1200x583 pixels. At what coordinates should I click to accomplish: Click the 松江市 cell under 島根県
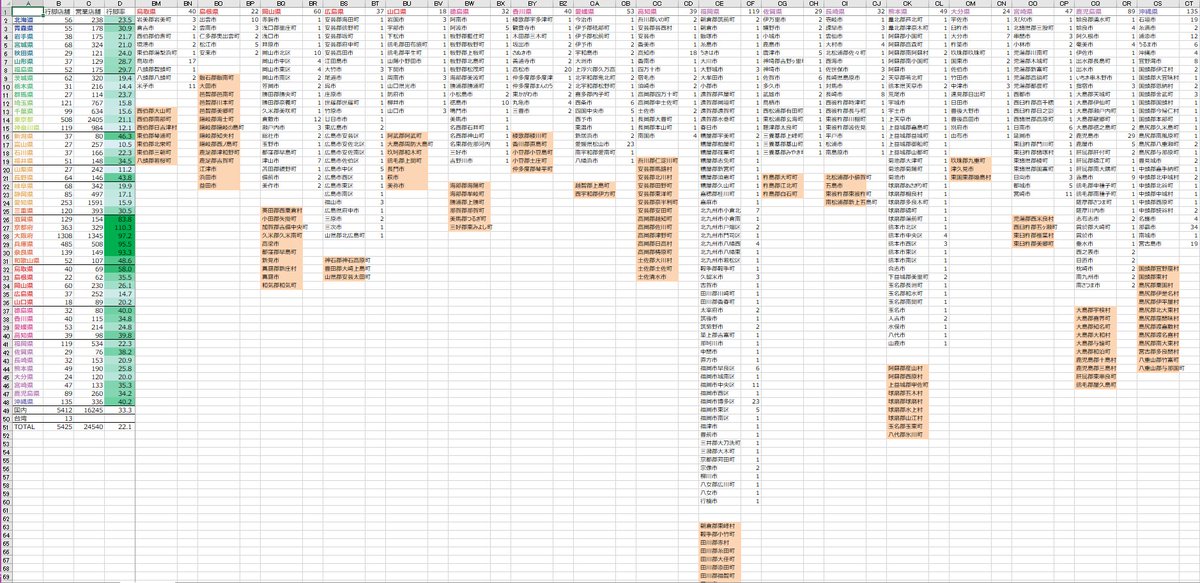tap(218, 44)
